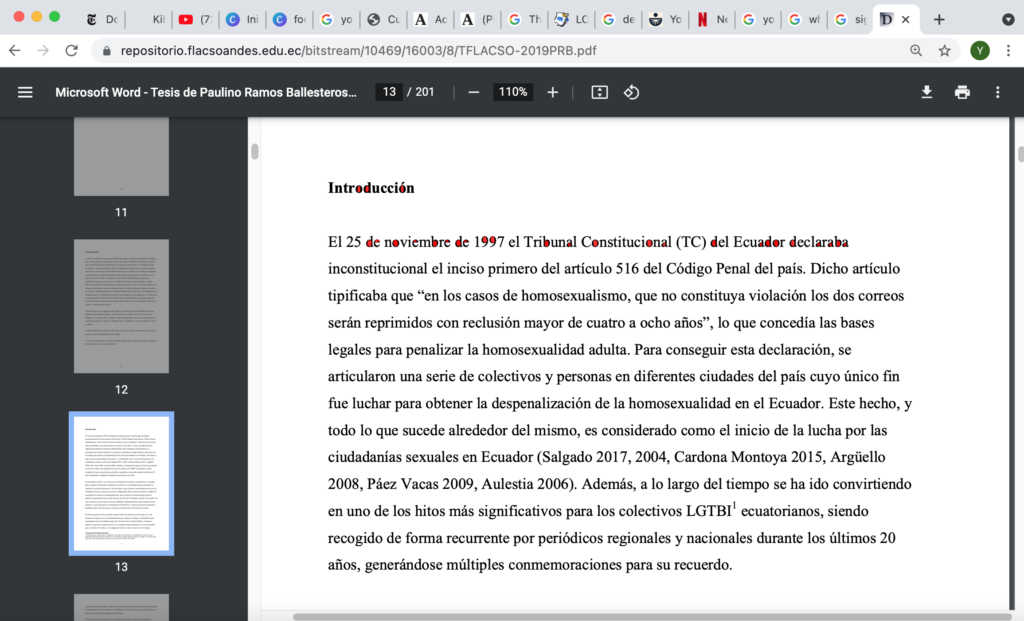
Task: Click the thumbnail panel scrollbar handle
Action: pyautogui.click(x=255, y=151)
